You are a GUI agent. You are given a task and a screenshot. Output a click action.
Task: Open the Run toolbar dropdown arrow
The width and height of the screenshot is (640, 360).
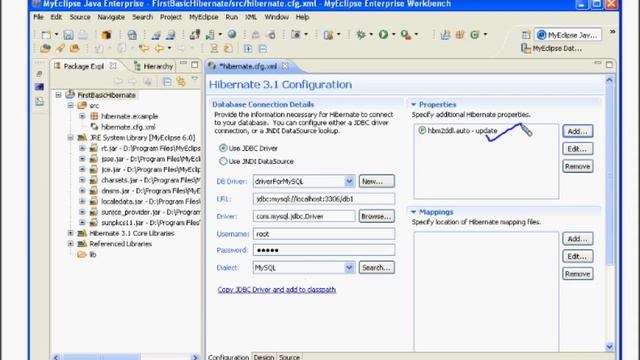tap(393, 35)
